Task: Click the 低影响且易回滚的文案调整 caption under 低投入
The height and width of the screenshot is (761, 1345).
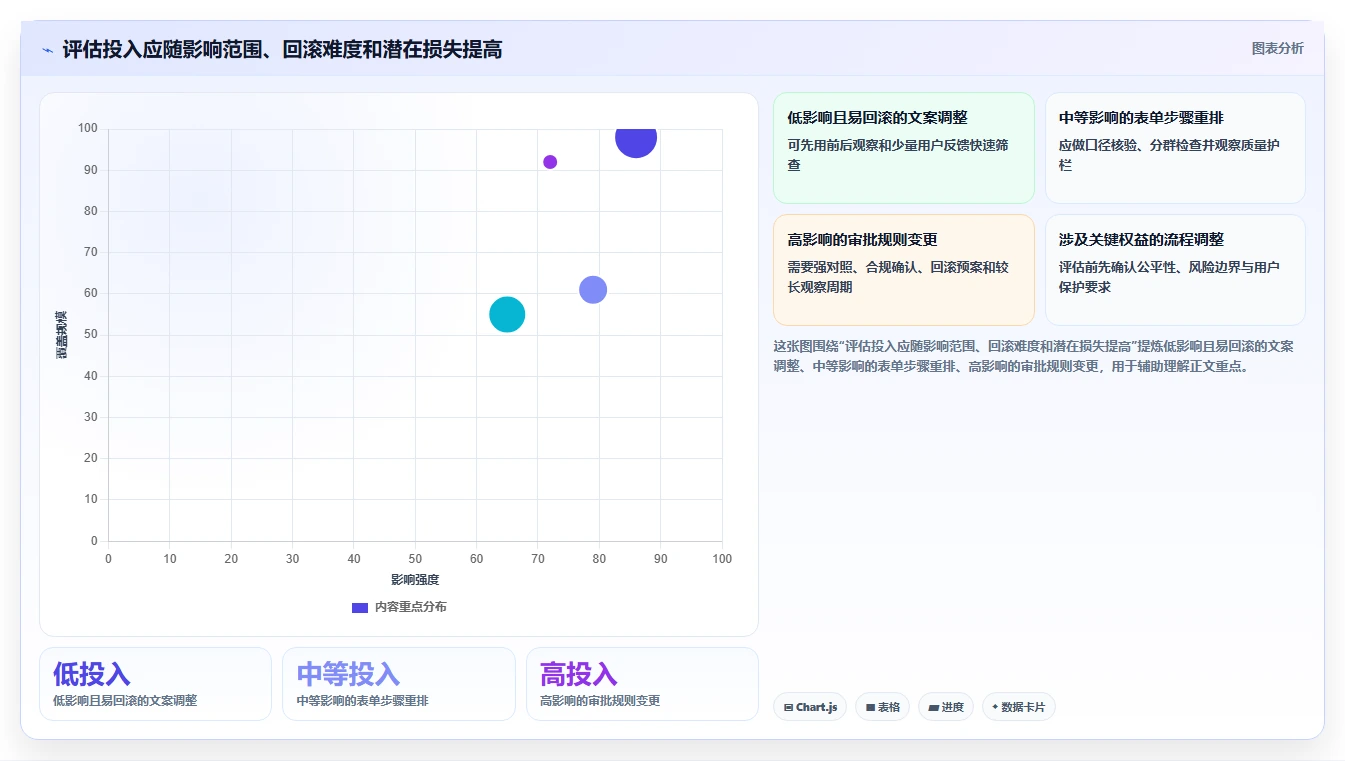Action: [125, 701]
